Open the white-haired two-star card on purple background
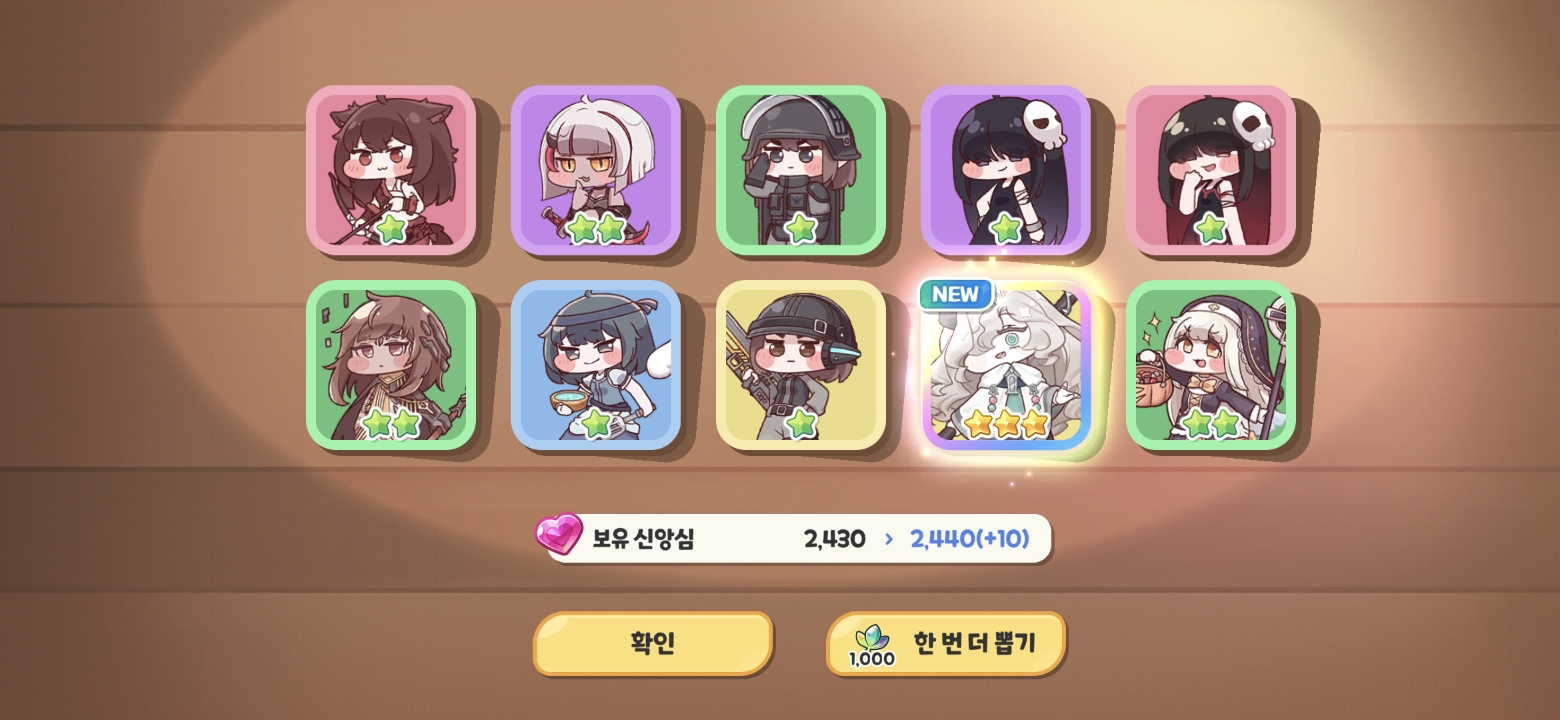The height and width of the screenshot is (720, 1560). [x=596, y=170]
